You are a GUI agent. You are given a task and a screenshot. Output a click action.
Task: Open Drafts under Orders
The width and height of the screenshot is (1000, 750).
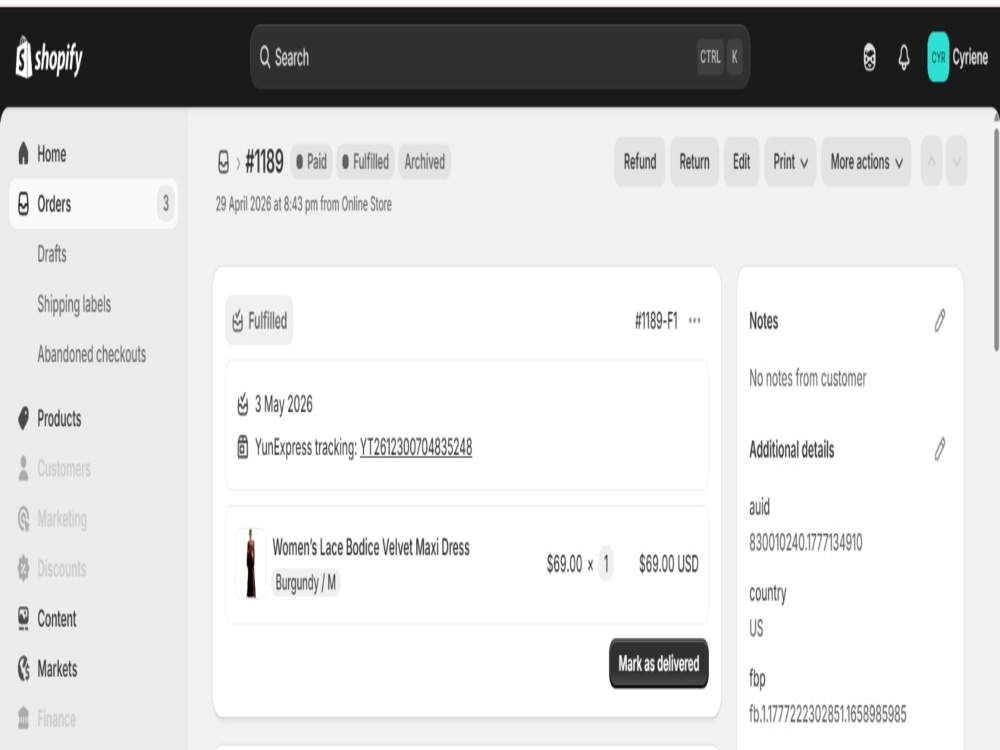click(52, 254)
